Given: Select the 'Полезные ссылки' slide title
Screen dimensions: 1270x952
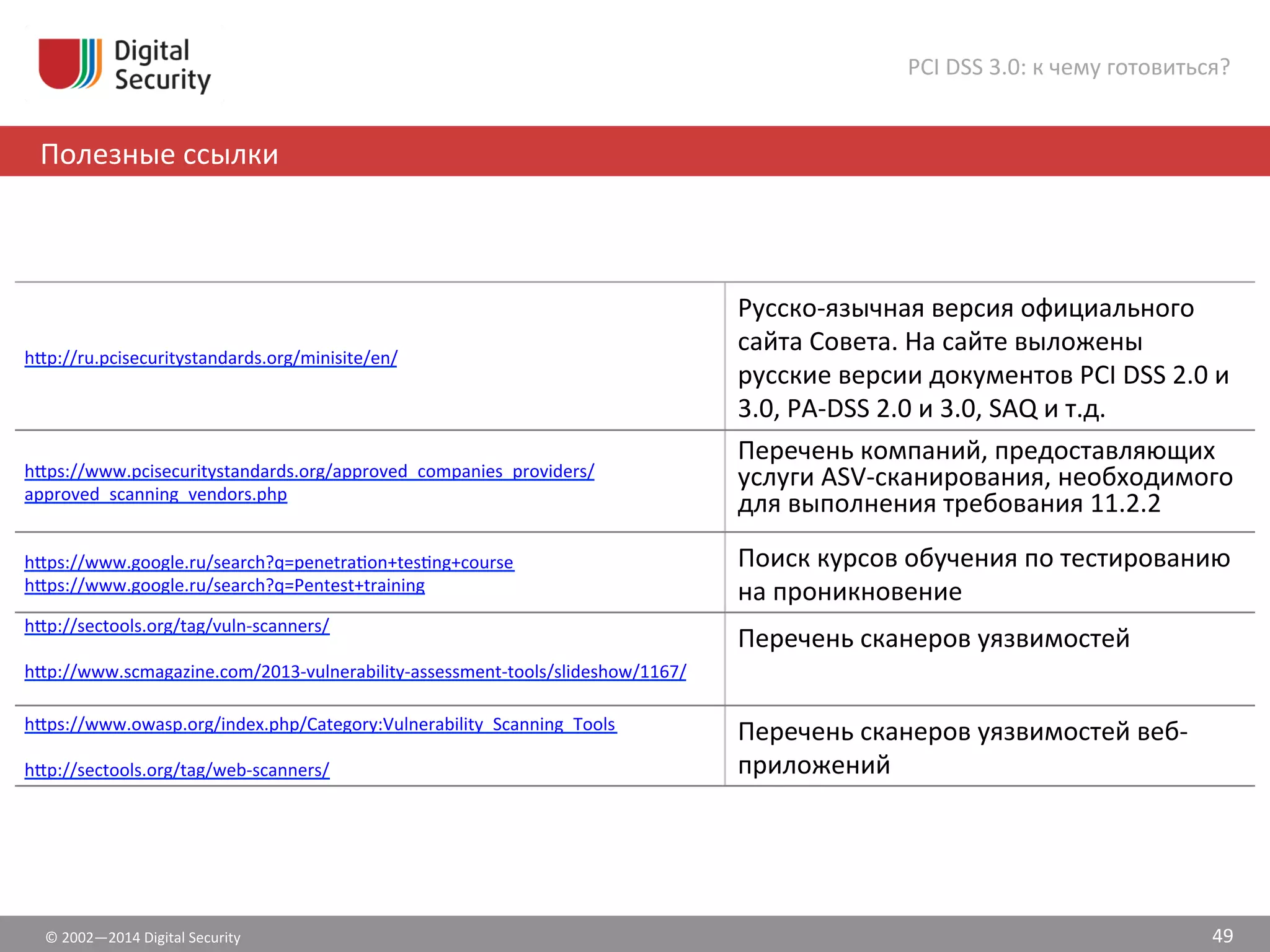Looking at the screenshot, I should click(x=159, y=154).
